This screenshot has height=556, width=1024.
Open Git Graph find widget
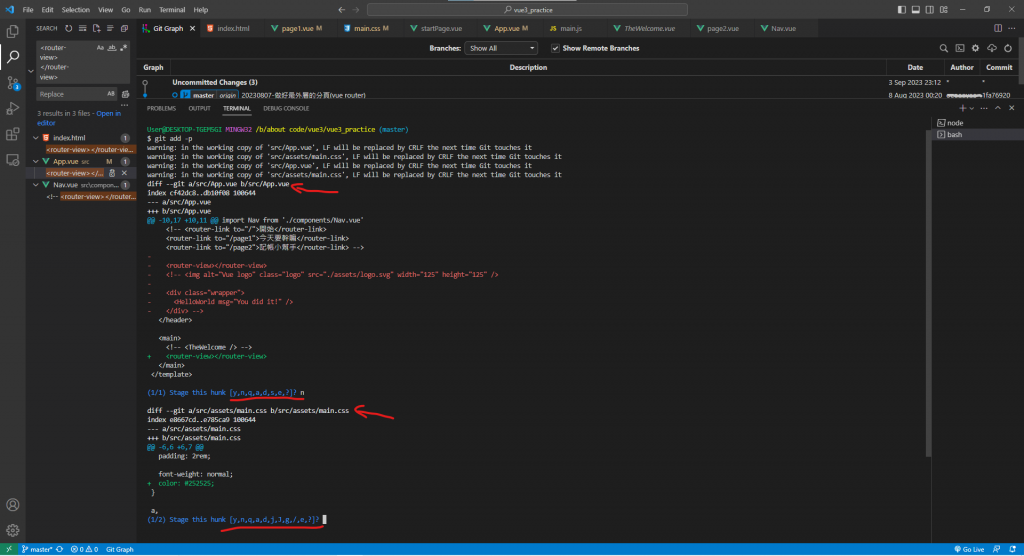pos(944,48)
